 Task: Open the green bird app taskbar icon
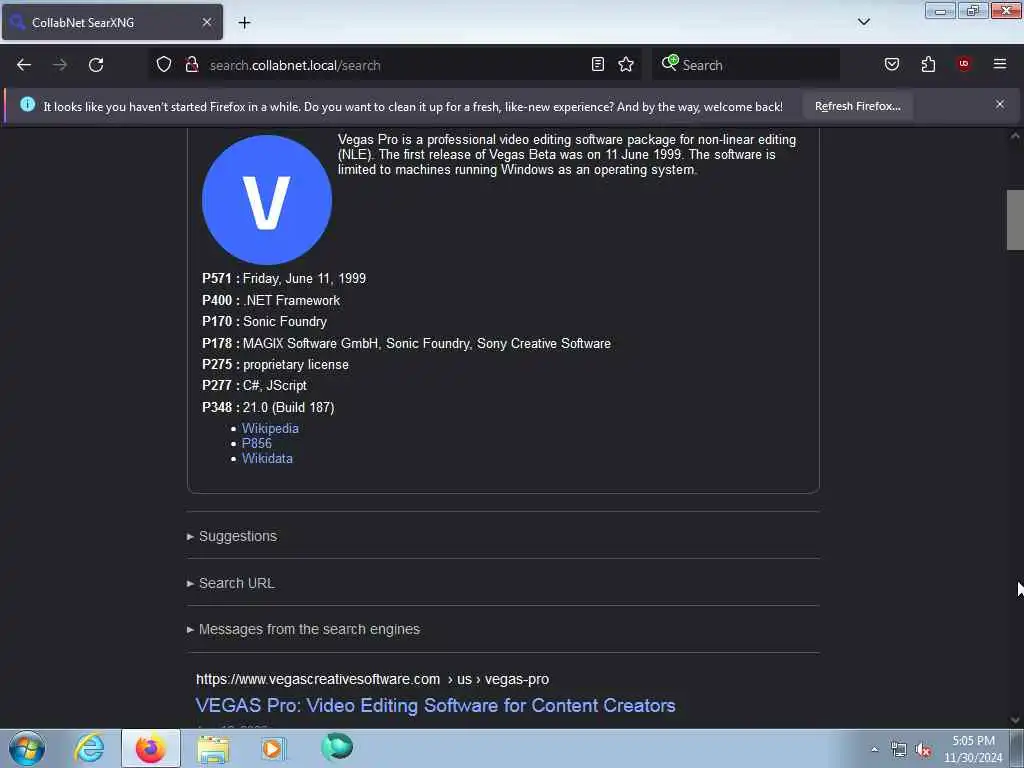(337, 747)
